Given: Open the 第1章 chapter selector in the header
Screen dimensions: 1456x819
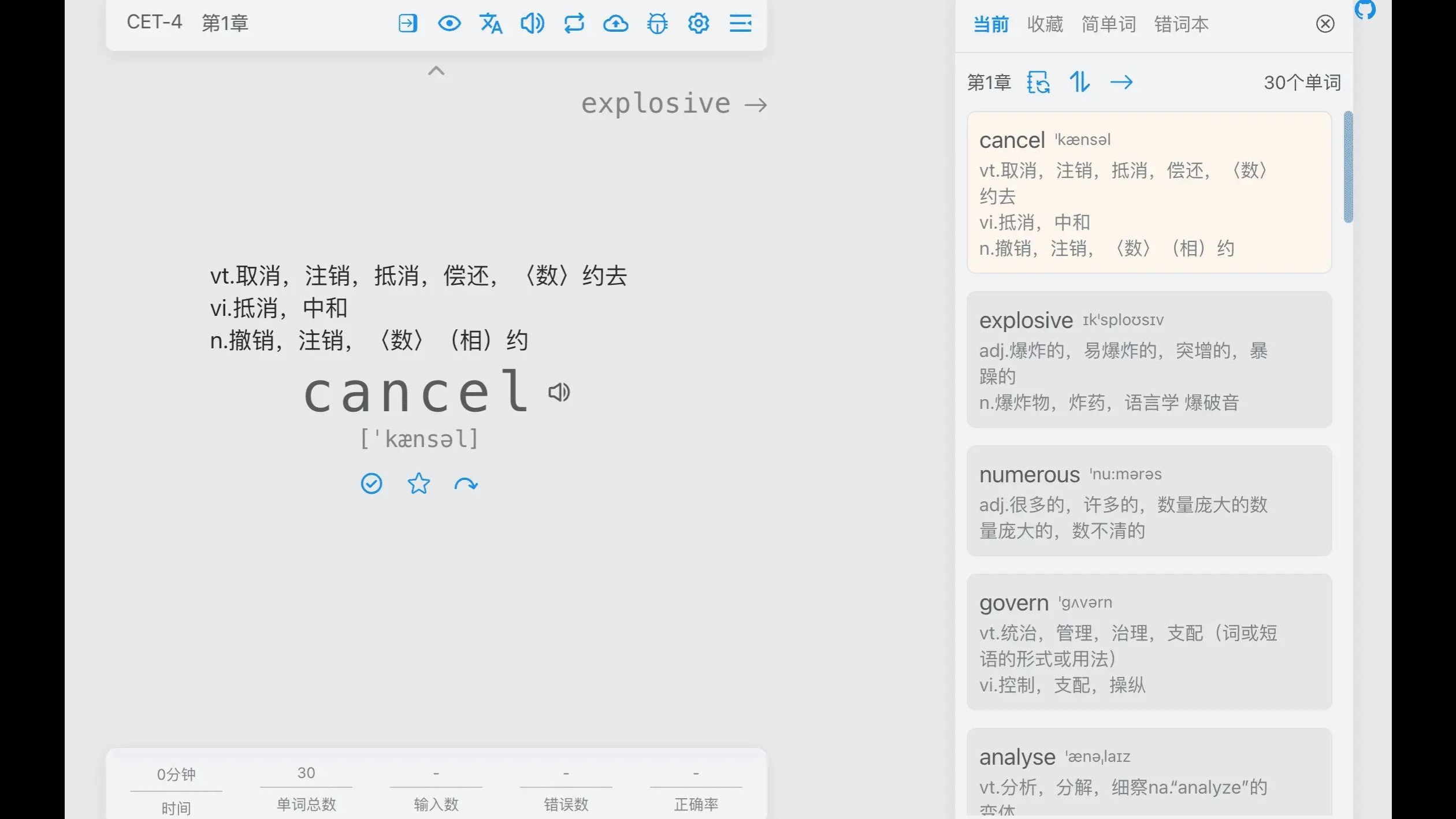Looking at the screenshot, I should [x=225, y=23].
